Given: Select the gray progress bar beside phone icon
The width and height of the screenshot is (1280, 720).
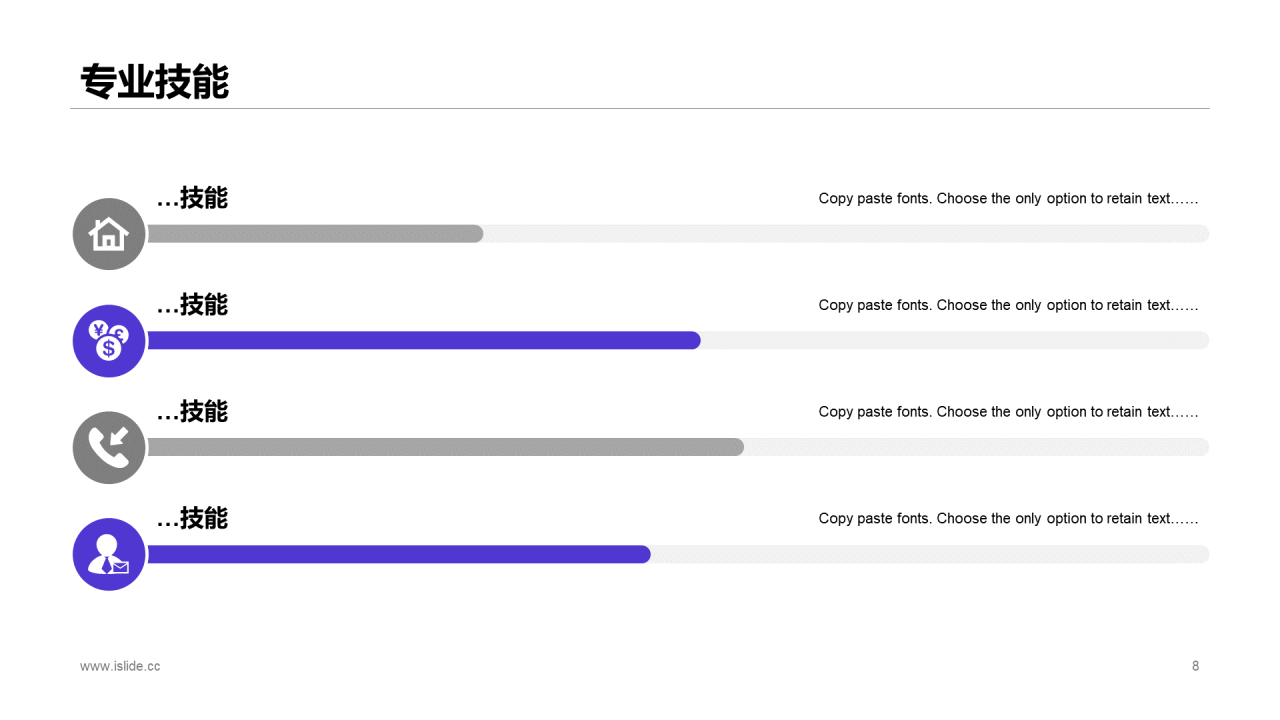Looking at the screenshot, I should (445, 447).
